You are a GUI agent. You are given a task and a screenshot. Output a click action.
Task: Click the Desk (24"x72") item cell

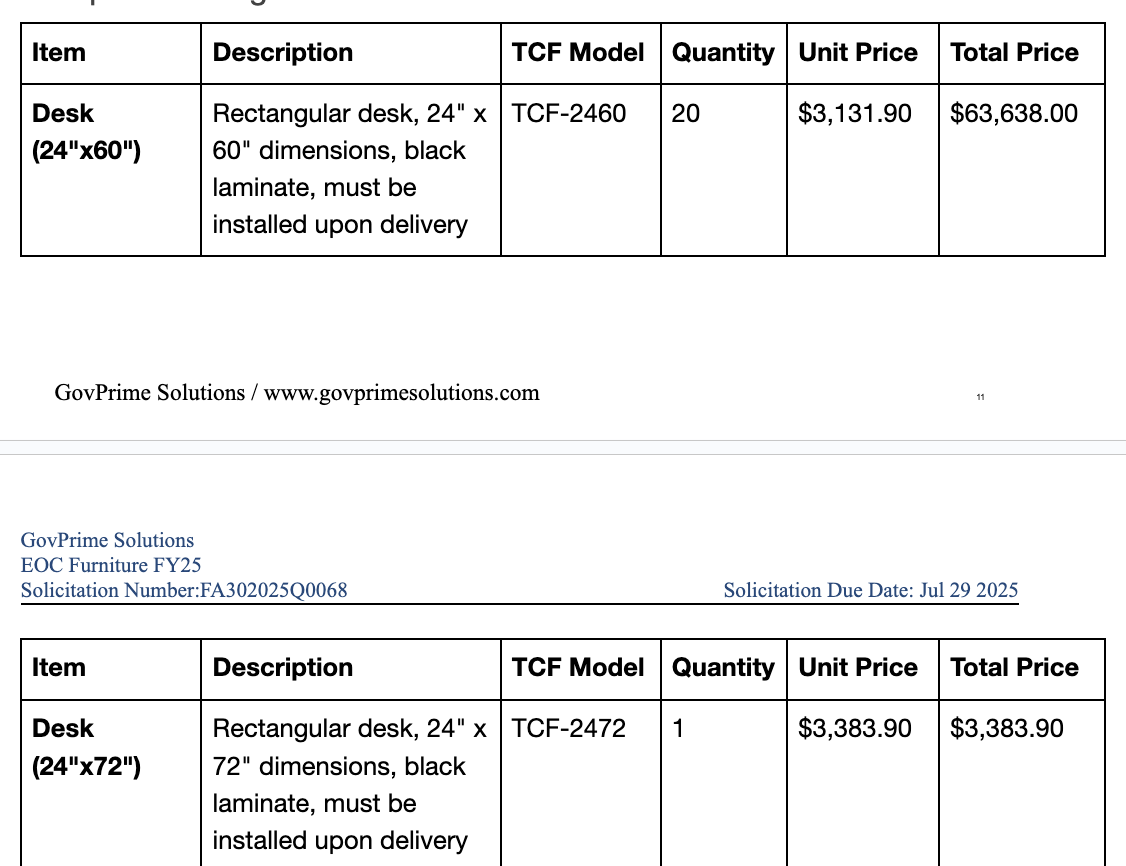pyautogui.click(x=111, y=783)
